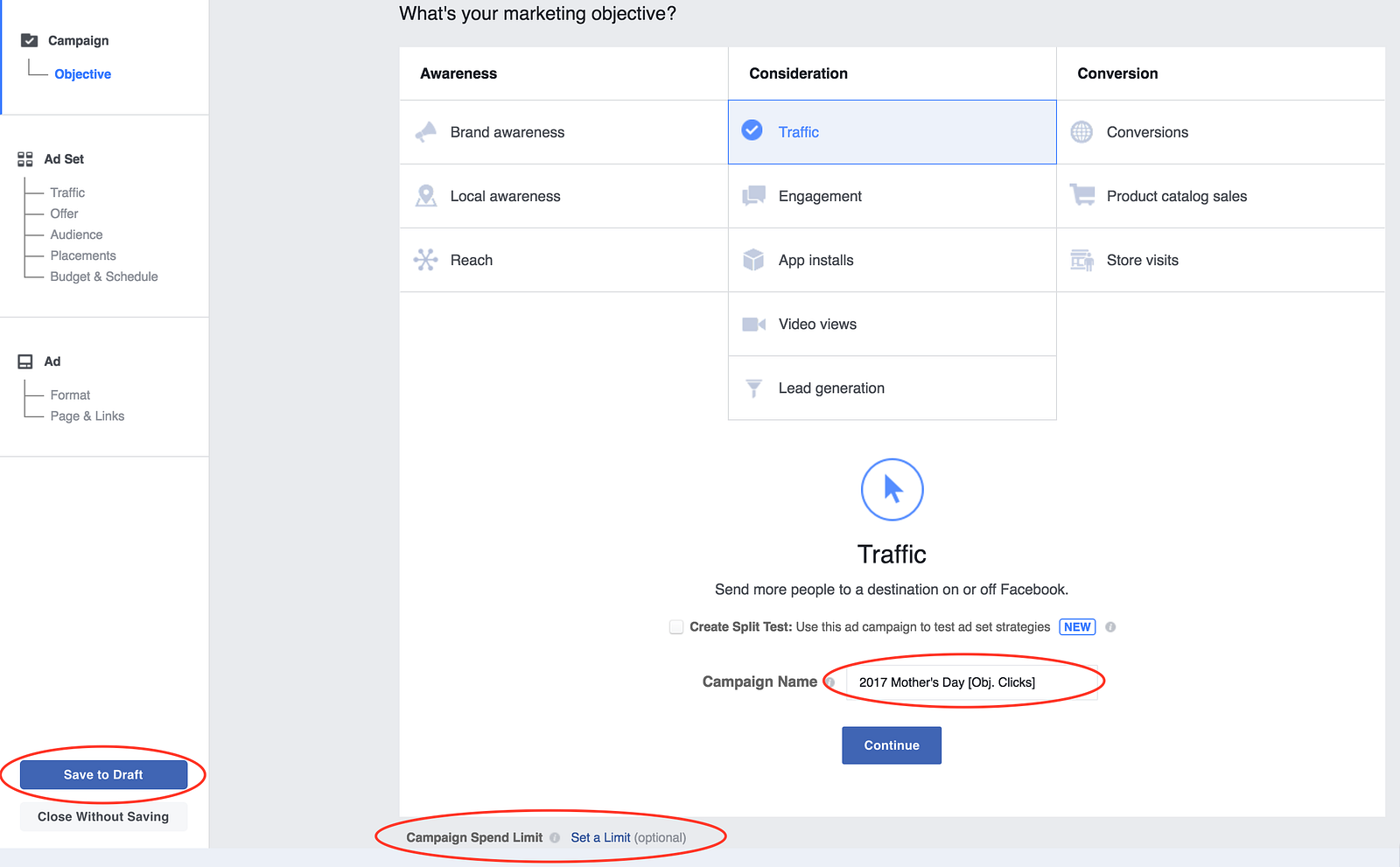
Task: Click the Campaign Name text field
Action: click(971, 682)
